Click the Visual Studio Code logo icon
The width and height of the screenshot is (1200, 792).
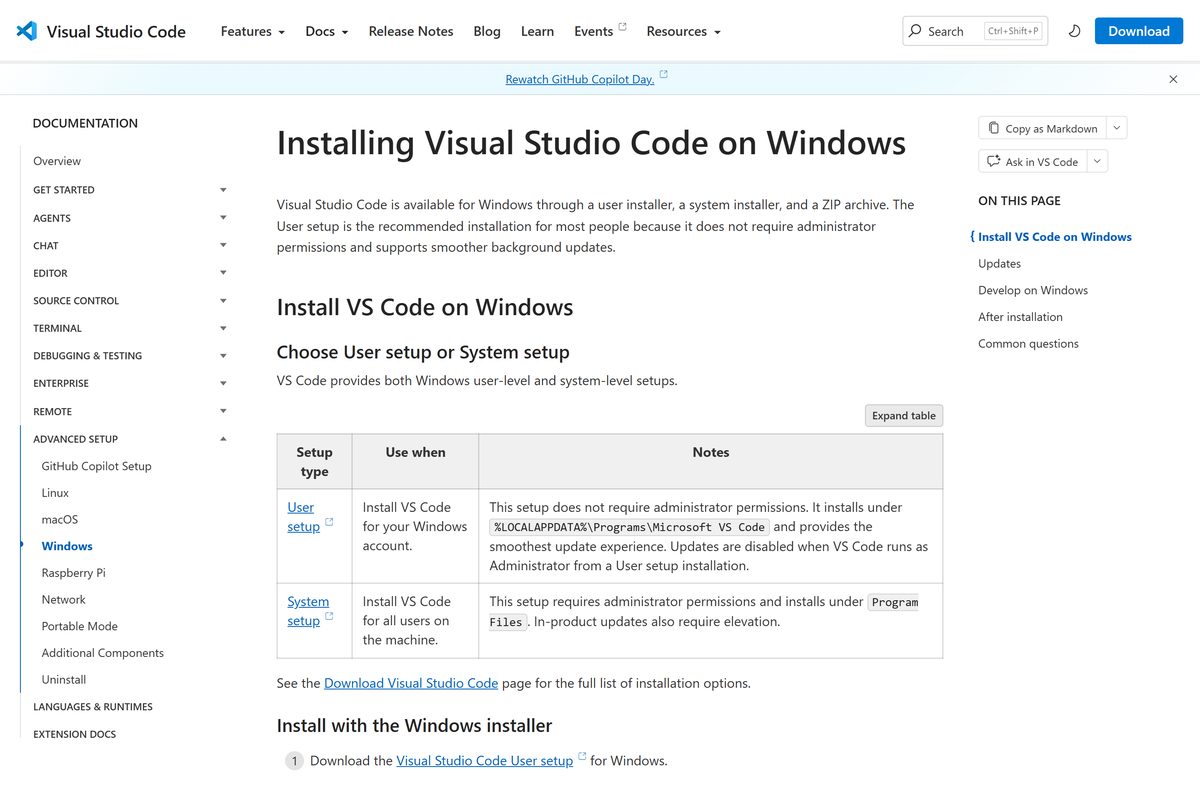click(x=27, y=31)
